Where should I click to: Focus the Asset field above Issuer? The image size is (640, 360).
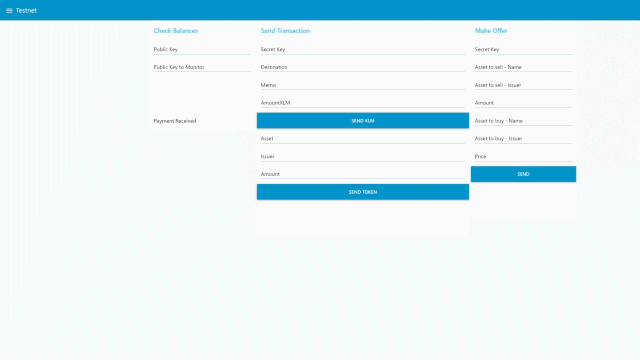click(x=363, y=138)
